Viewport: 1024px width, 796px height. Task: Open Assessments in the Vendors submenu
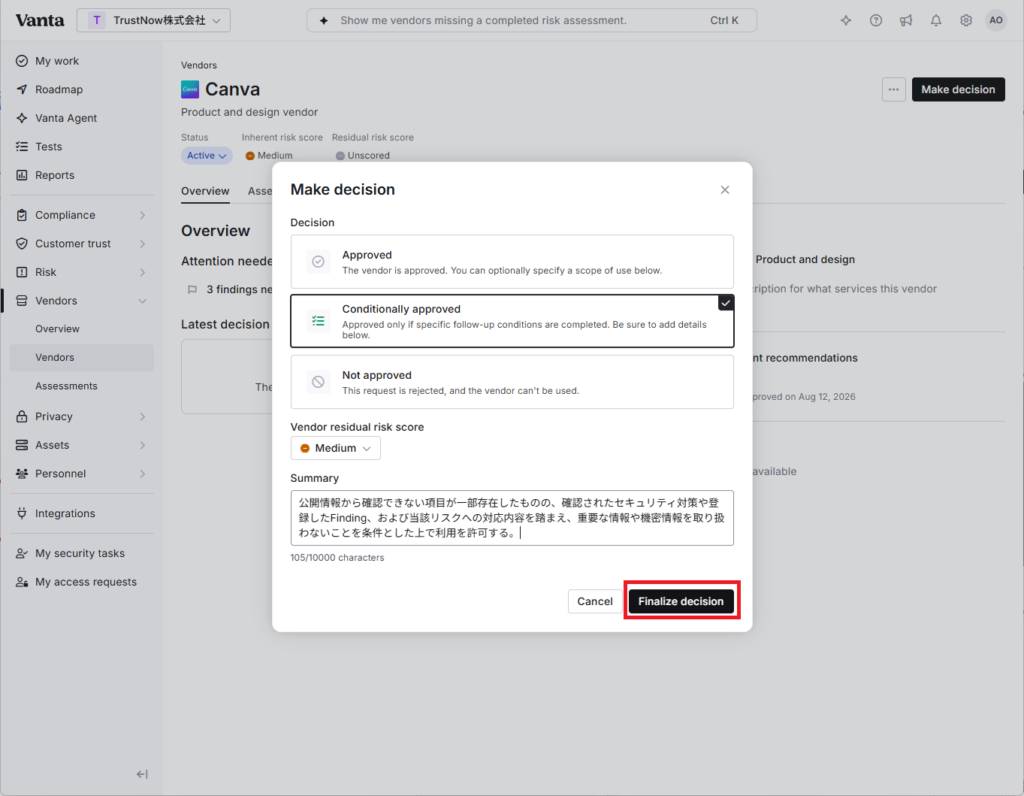tap(66, 386)
